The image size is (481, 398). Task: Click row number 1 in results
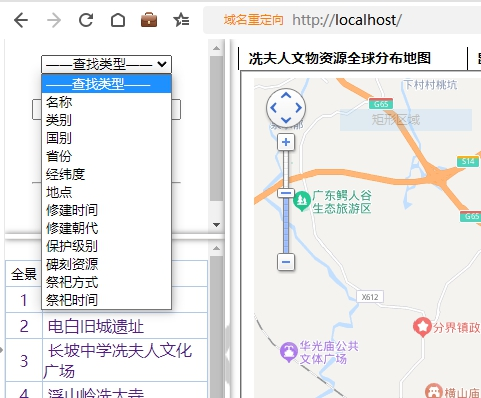coord(24,300)
